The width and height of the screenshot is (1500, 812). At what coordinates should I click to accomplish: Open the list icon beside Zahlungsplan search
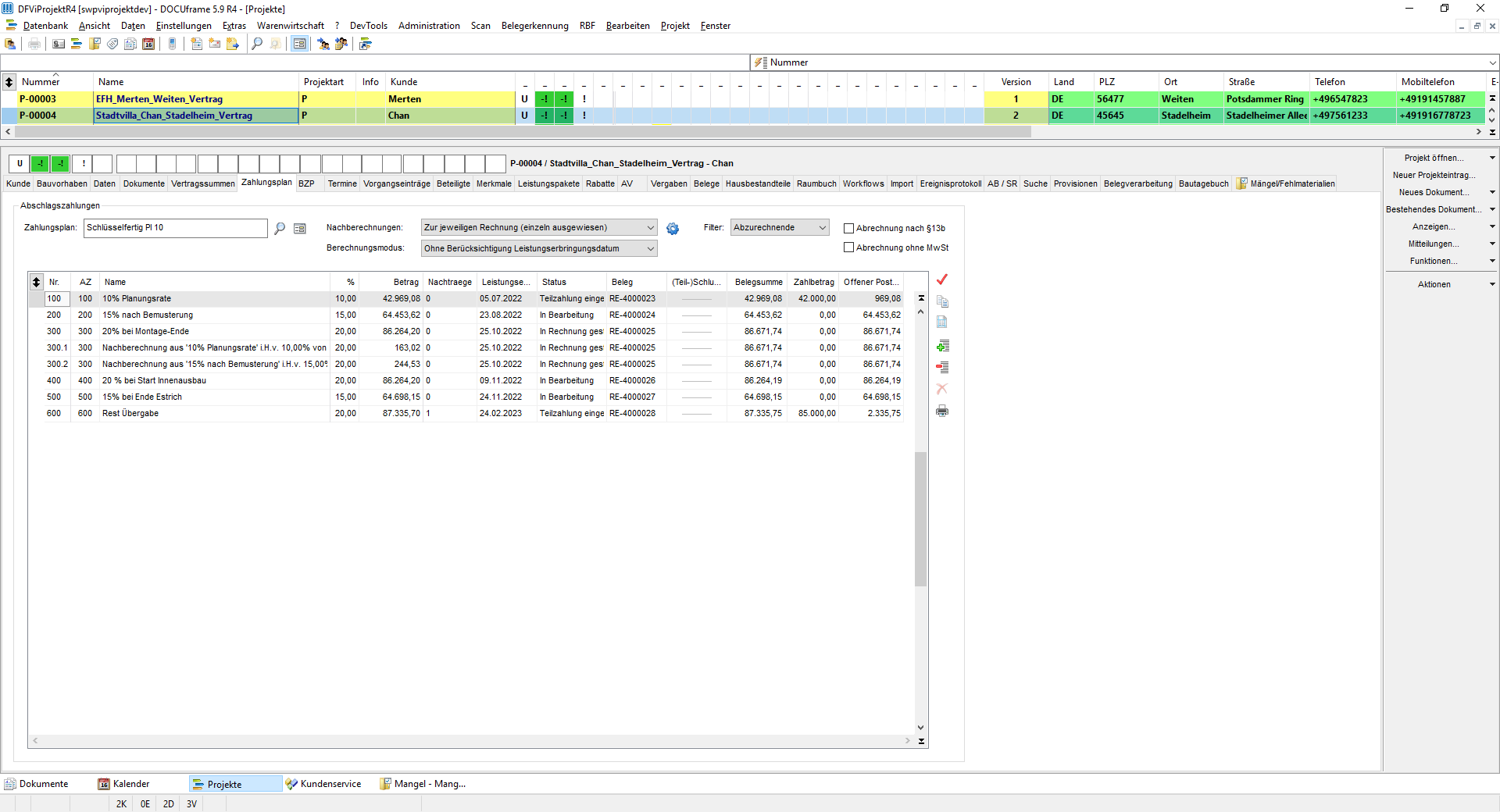pyautogui.click(x=300, y=228)
